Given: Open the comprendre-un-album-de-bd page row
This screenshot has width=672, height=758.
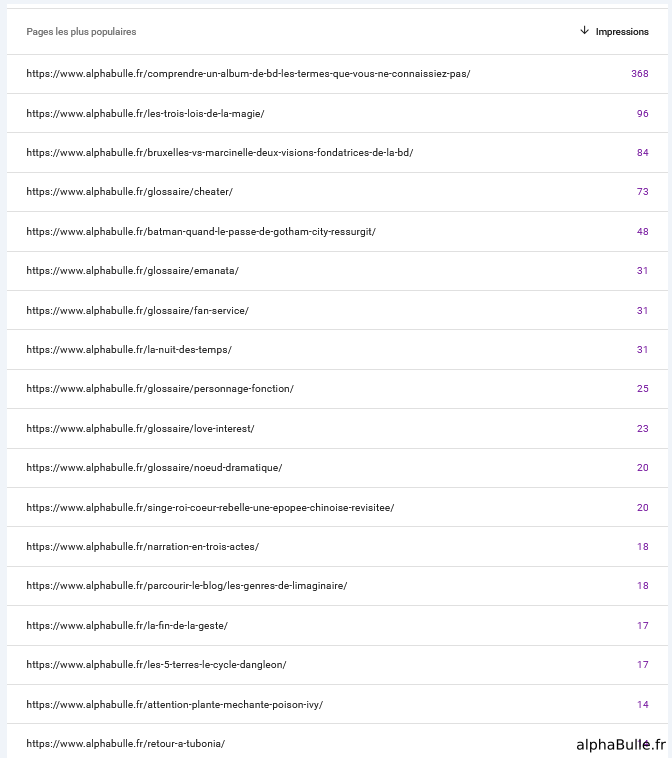Looking at the screenshot, I should click(337, 74).
